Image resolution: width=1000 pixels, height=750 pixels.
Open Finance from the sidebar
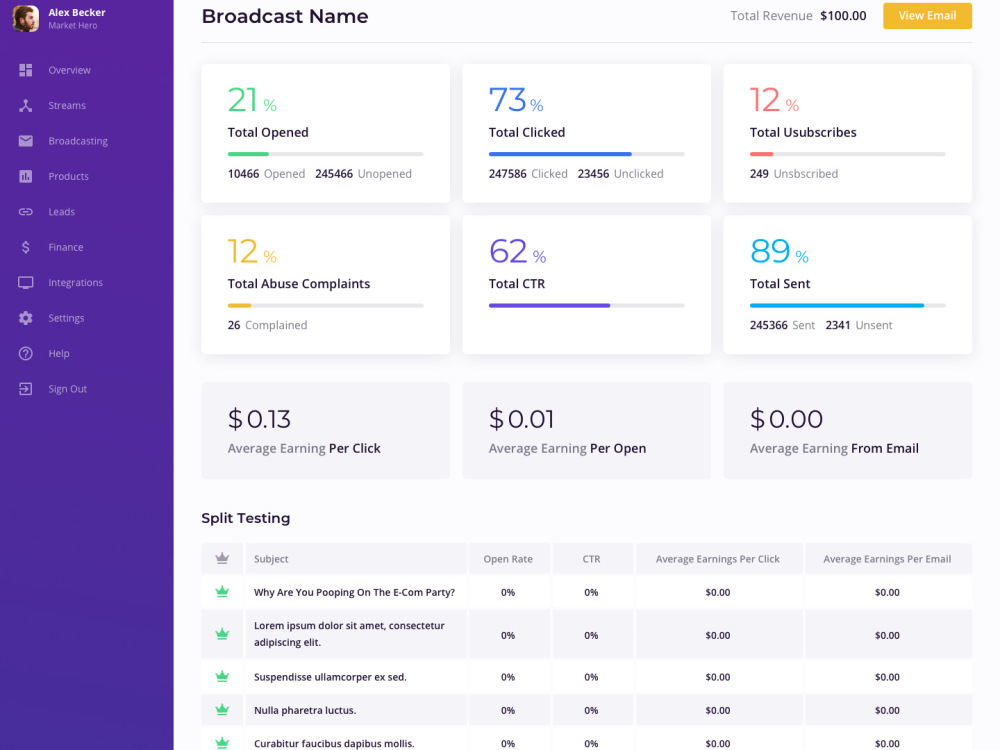point(66,247)
